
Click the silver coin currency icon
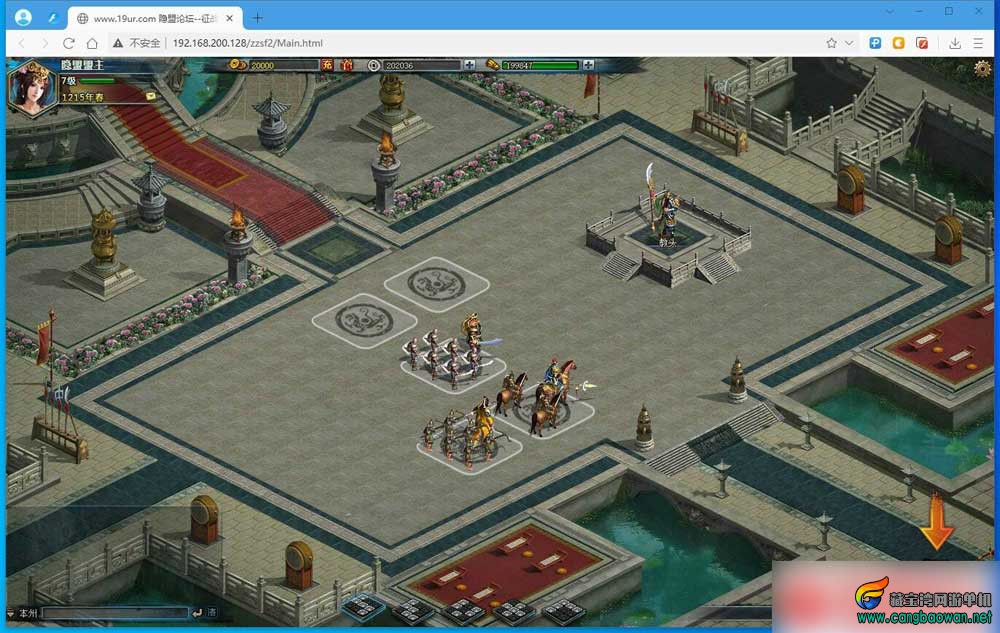pyautogui.click(x=374, y=65)
